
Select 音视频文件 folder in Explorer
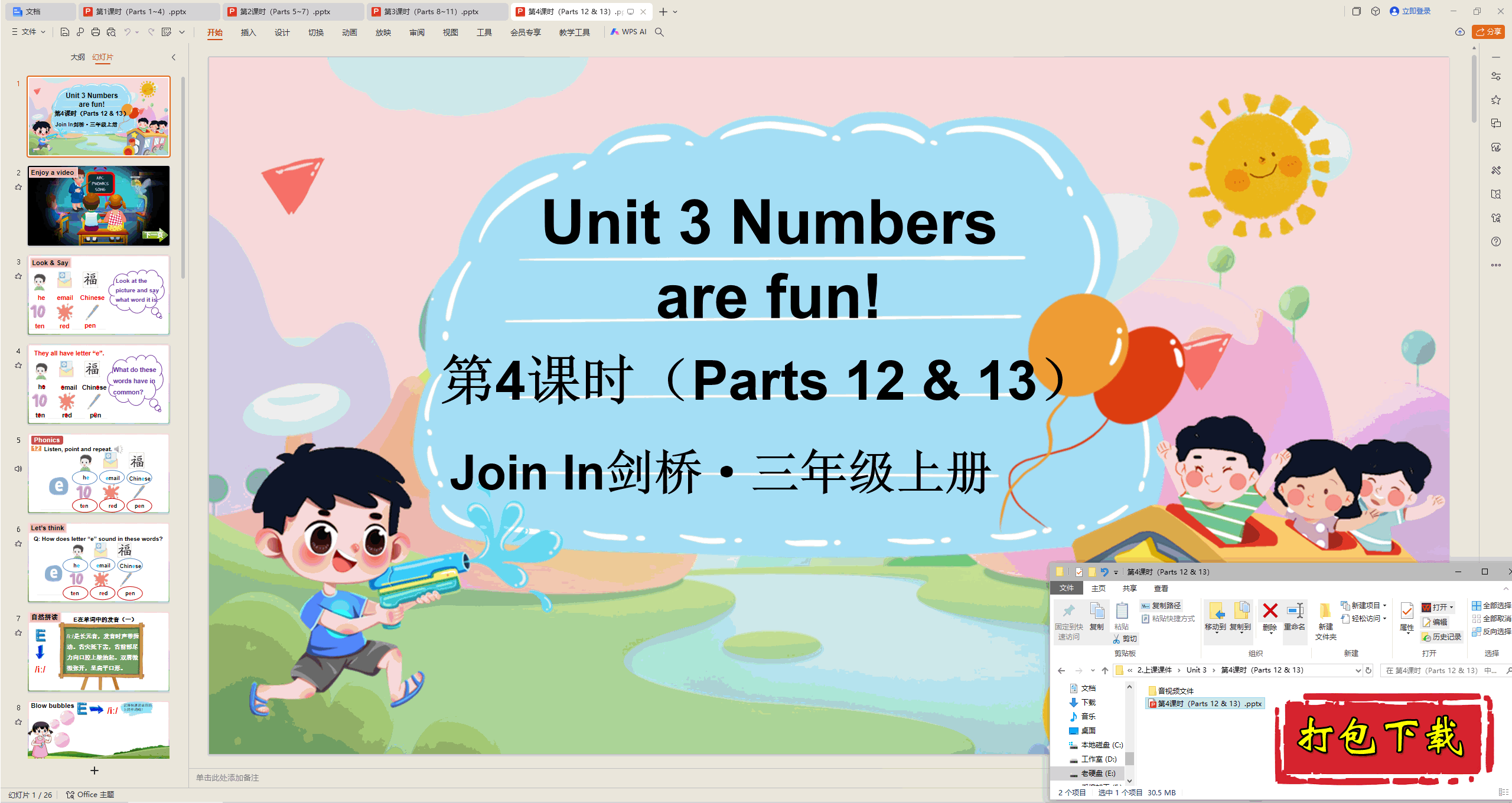[x=1171, y=690]
